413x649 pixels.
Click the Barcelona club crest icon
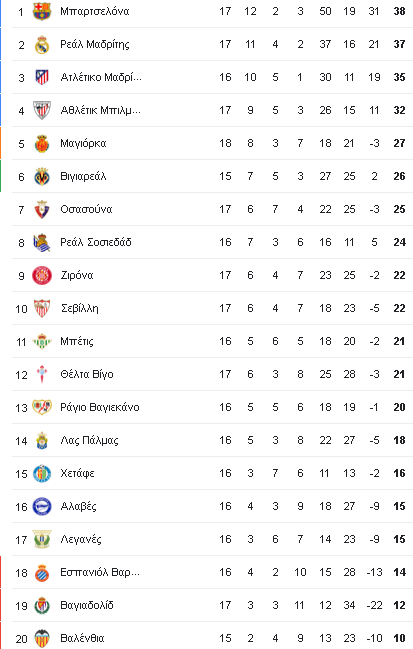(42, 11)
